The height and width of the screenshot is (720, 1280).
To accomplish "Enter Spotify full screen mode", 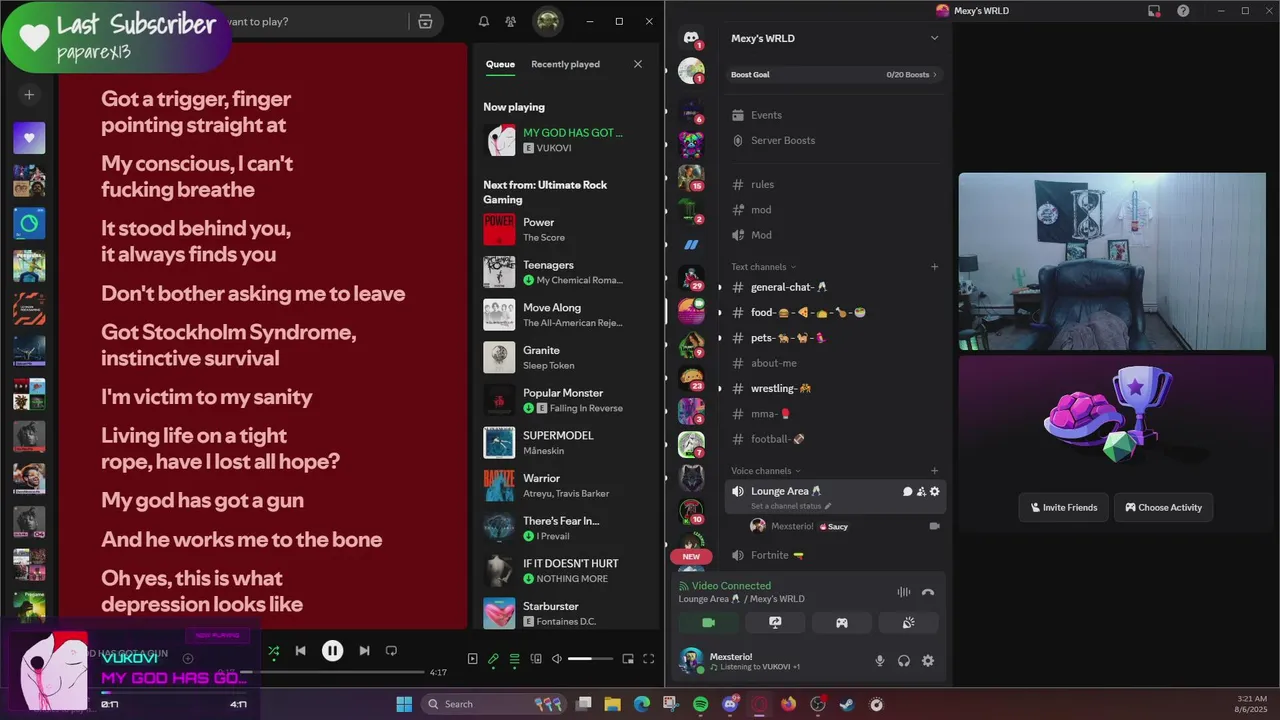I will [648, 659].
